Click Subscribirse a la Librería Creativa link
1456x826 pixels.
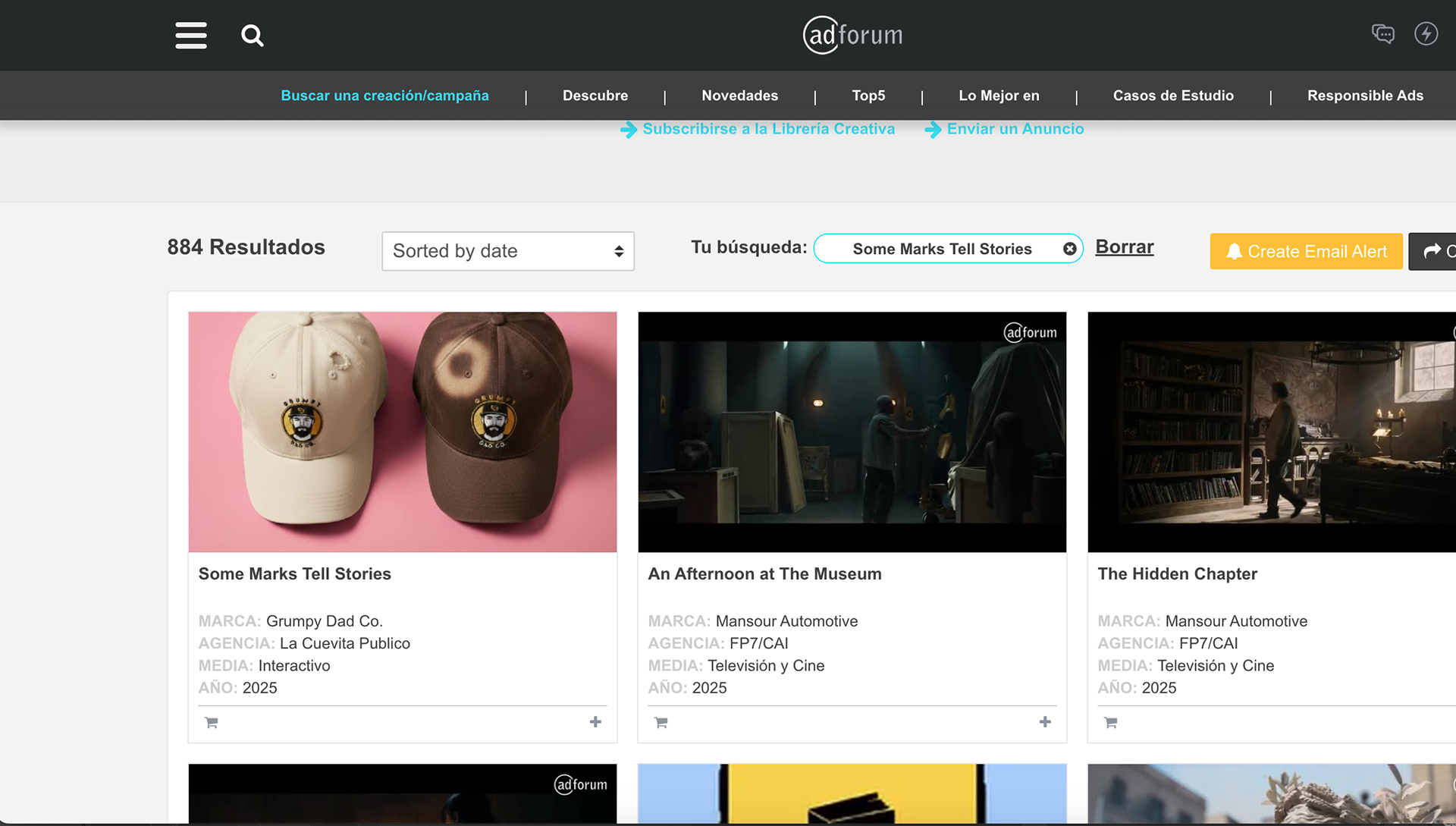pos(767,129)
